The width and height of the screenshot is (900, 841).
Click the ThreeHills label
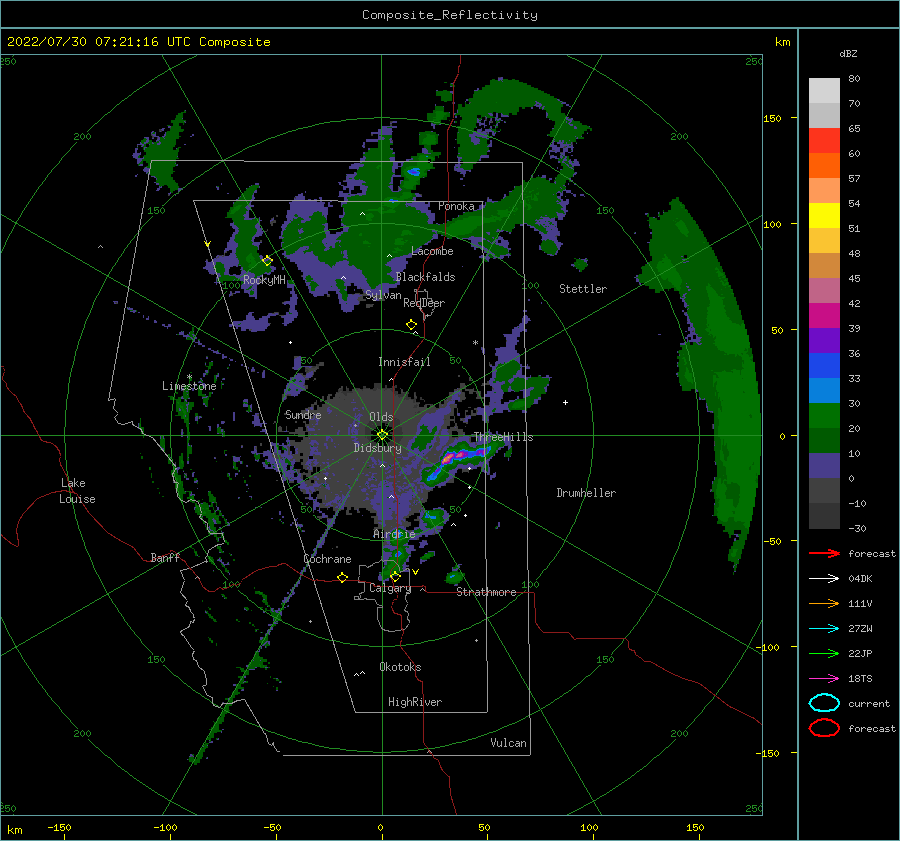pyautogui.click(x=503, y=437)
